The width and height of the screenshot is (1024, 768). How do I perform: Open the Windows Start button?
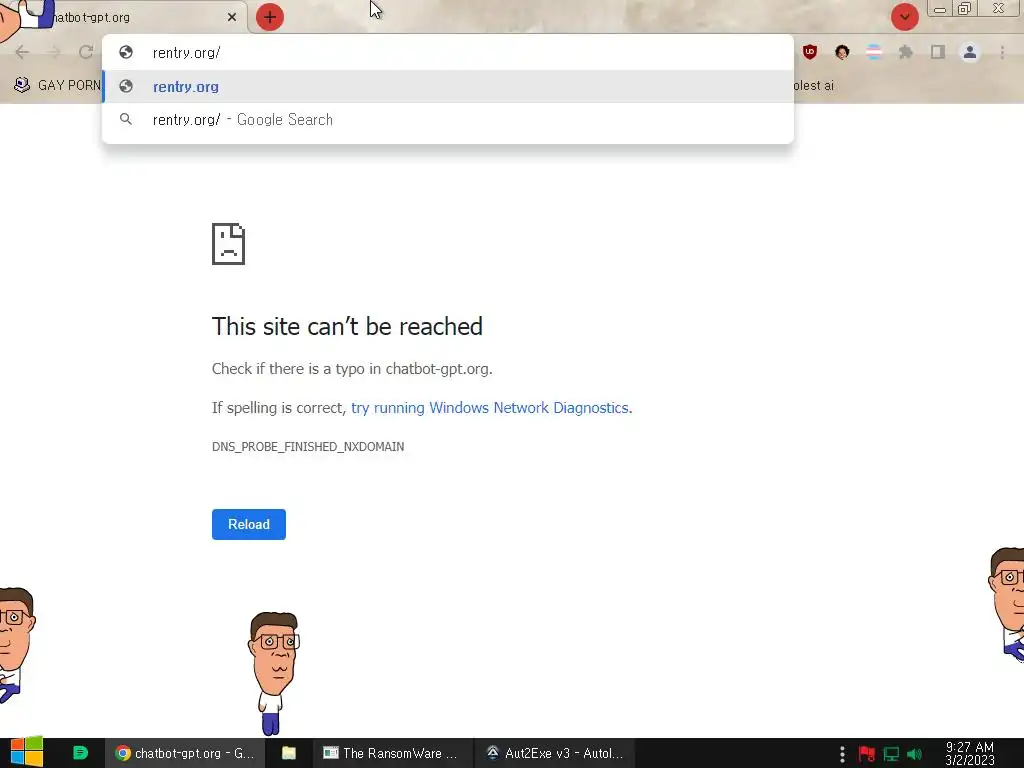tap(26, 753)
